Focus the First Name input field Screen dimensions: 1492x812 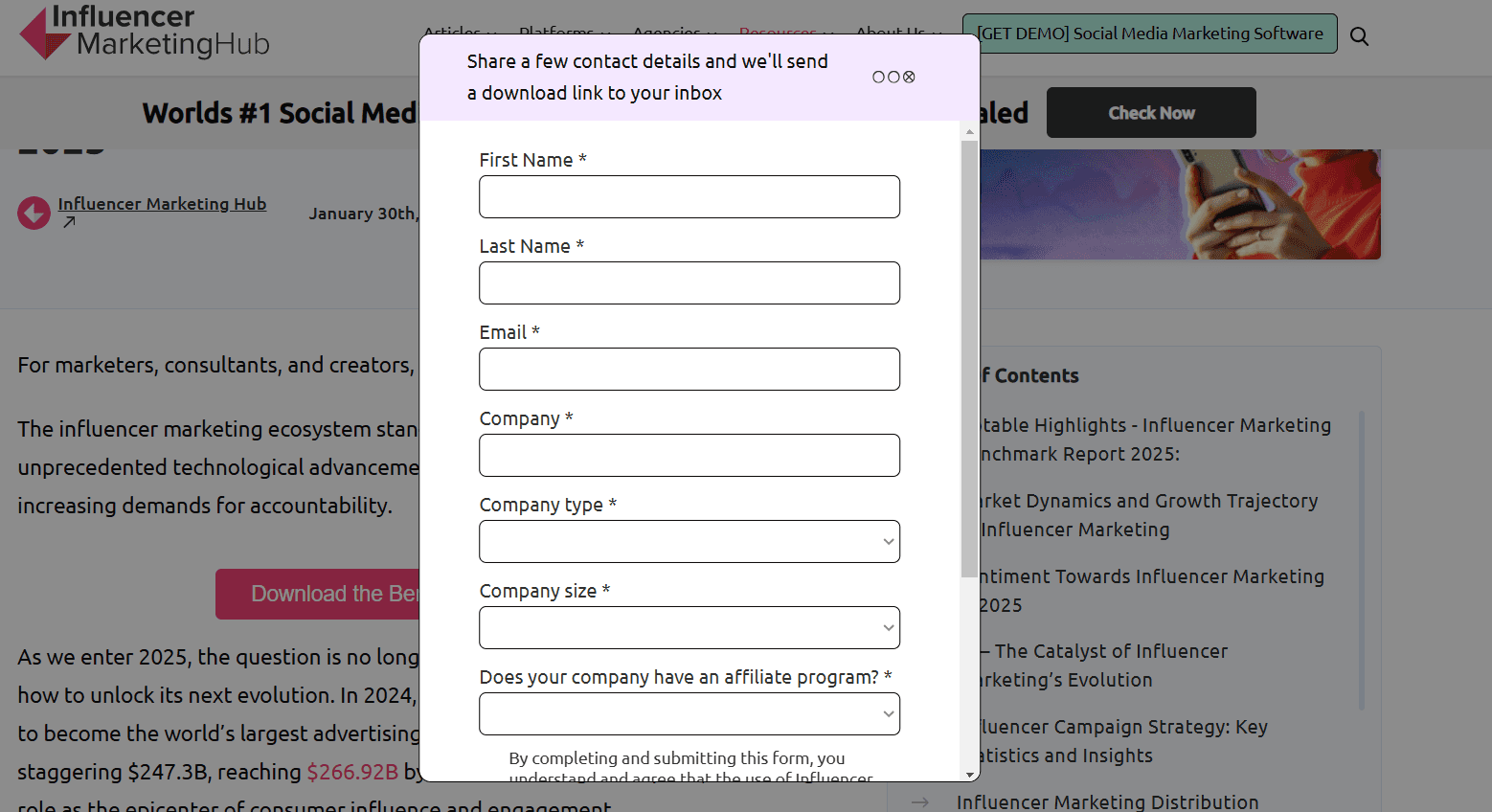click(689, 197)
